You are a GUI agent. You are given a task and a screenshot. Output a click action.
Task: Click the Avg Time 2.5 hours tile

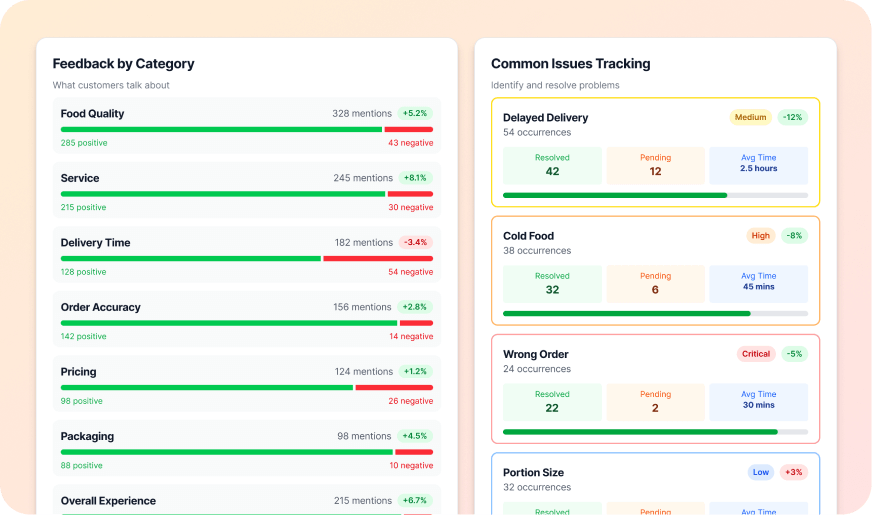758,165
